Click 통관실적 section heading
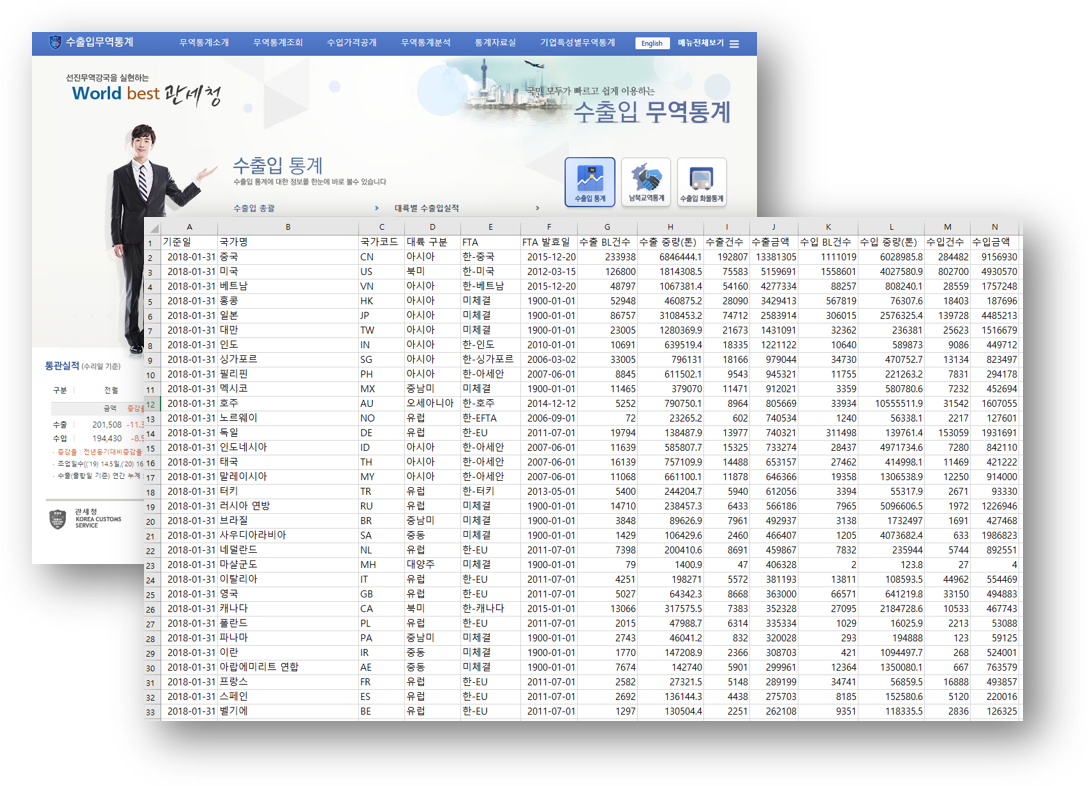This screenshot has width=1088, height=786. click(x=62, y=366)
